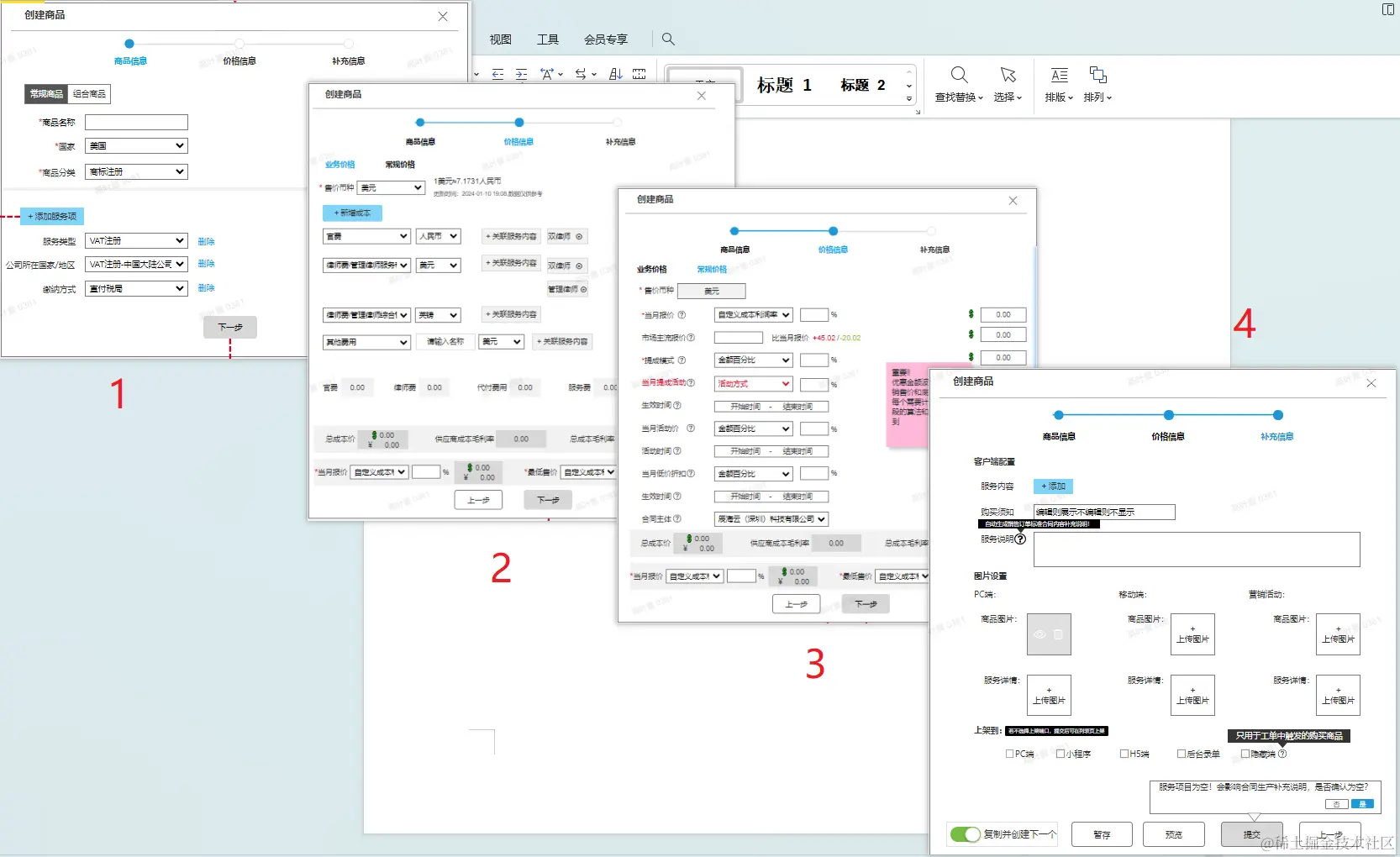This screenshot has width=1400, height=857.
Task: Click the 预览 button
Action: pyautogui.click(x=1174, y=834)
